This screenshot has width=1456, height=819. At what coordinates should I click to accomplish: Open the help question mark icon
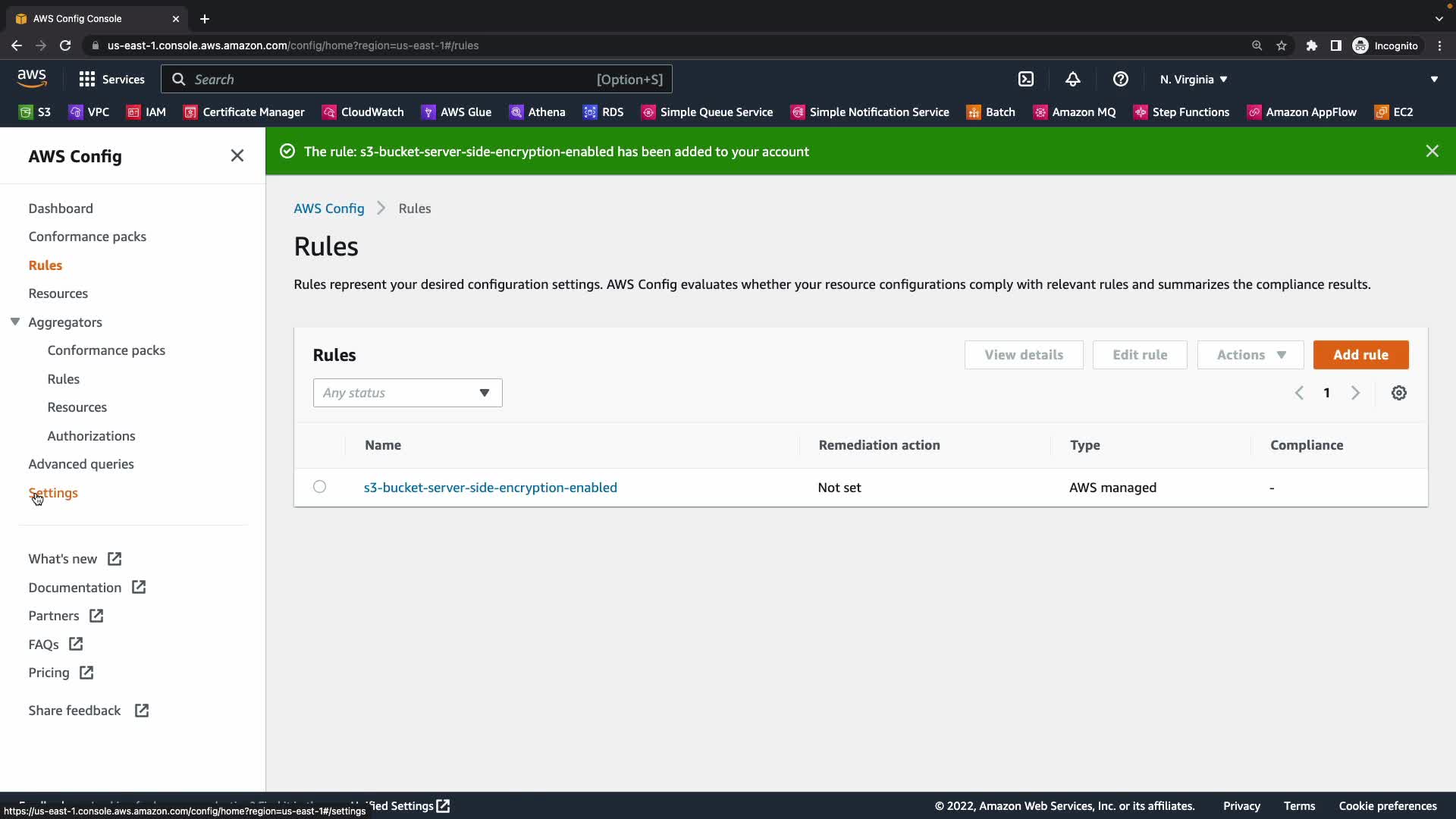coord(1120,80)
